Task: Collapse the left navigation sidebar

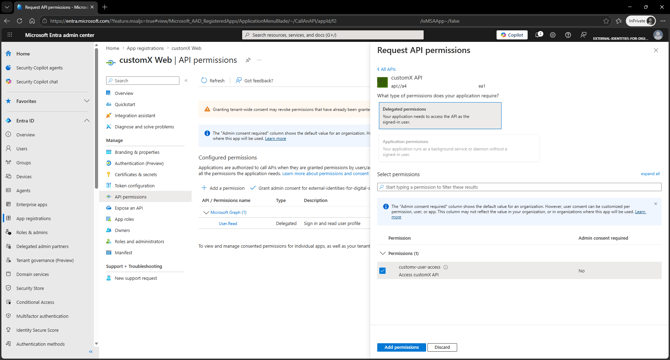Action: coord(91,351)
